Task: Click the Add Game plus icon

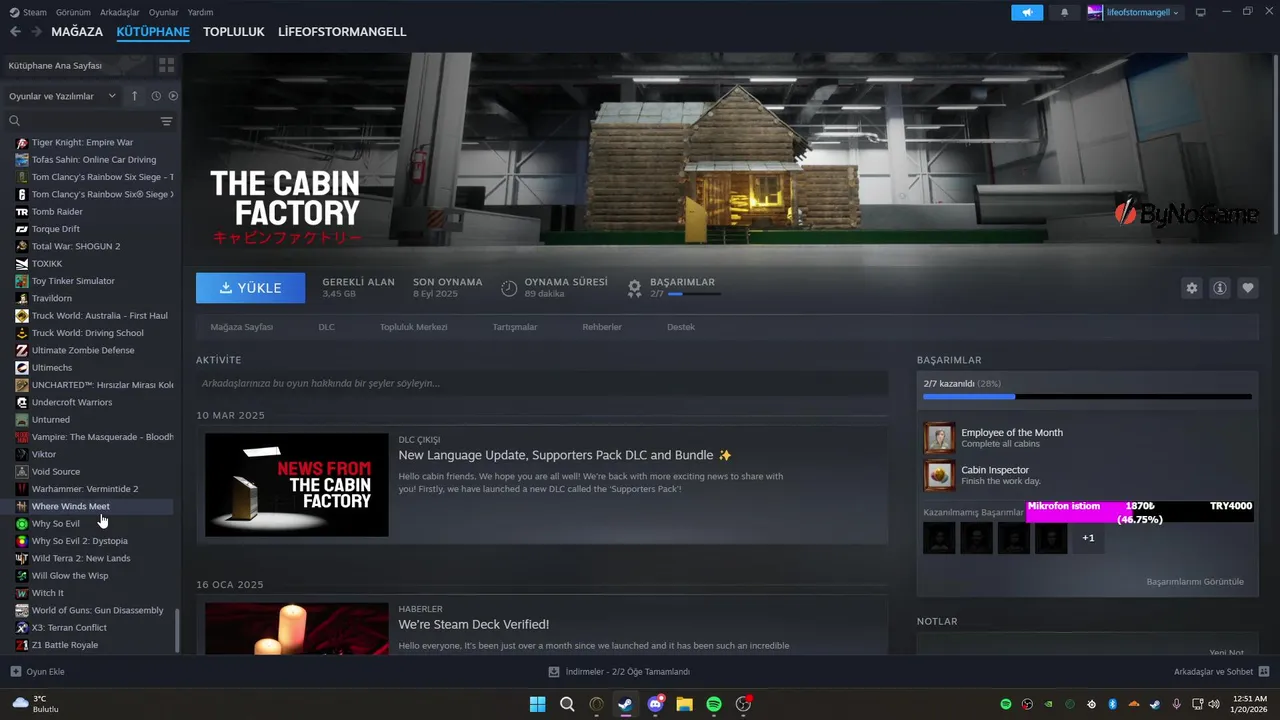Action: point(15,672)
